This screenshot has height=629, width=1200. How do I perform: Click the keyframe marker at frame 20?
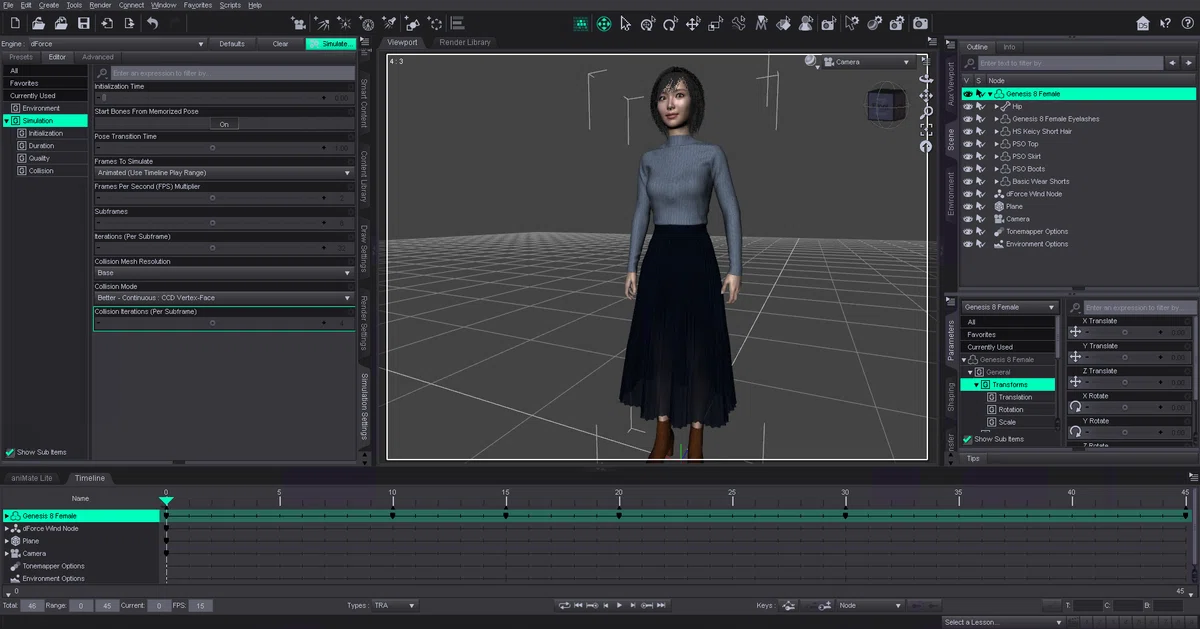click(x=619, y=516)
